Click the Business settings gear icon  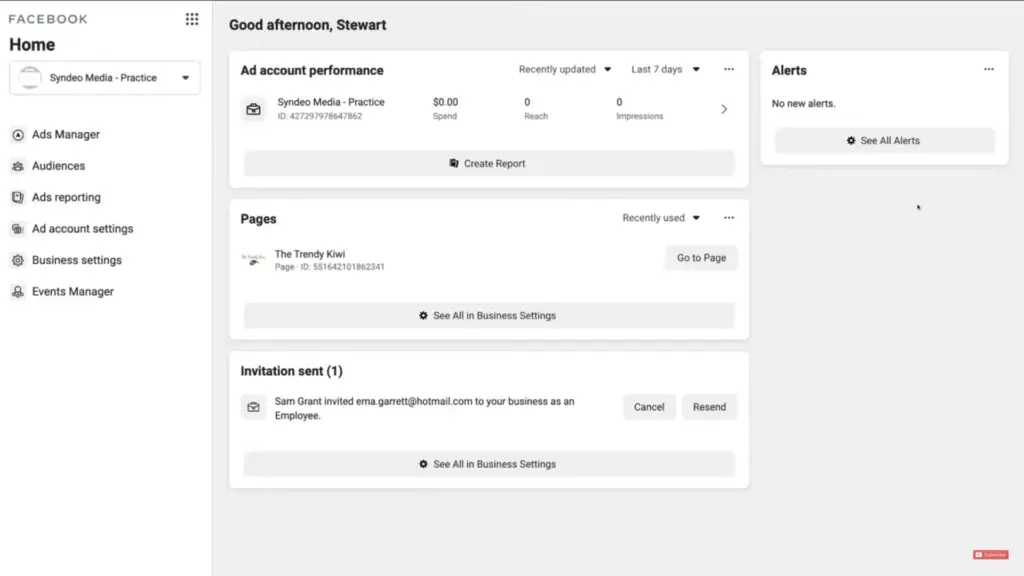point(18,260)
